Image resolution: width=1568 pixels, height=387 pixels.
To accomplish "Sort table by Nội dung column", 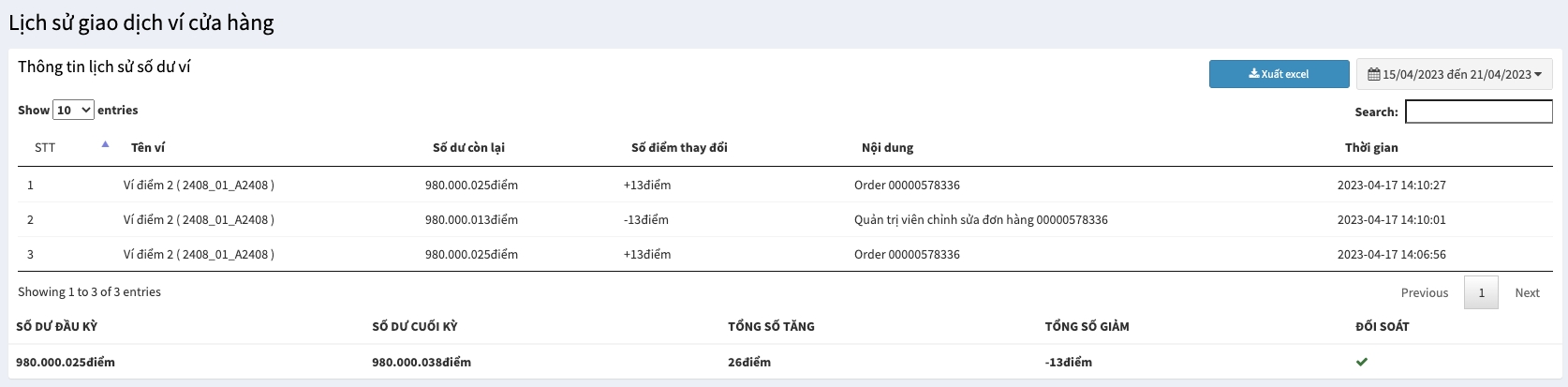I will (x=887, y=147).
